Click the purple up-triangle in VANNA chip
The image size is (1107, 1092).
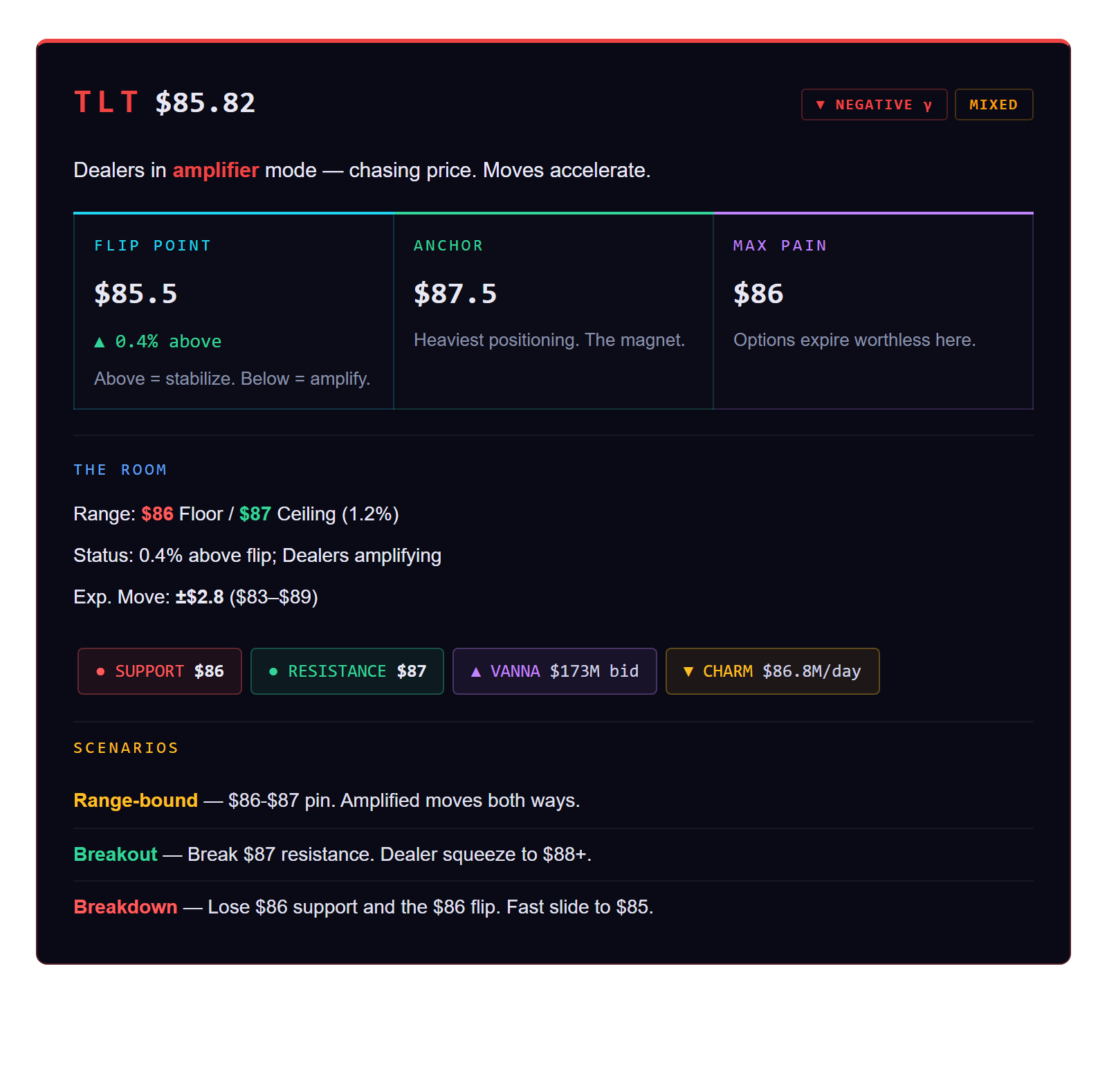475,671
